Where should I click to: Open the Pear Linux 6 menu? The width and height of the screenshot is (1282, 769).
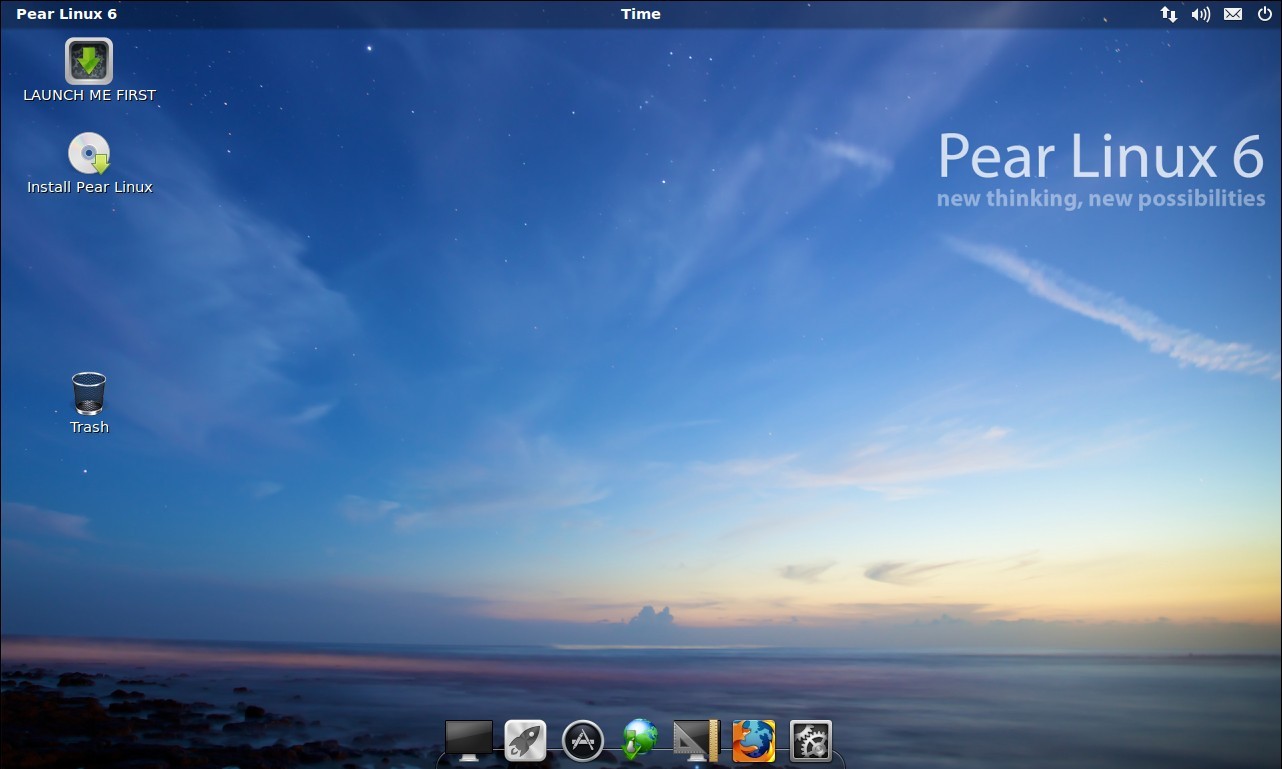[66, 14]
